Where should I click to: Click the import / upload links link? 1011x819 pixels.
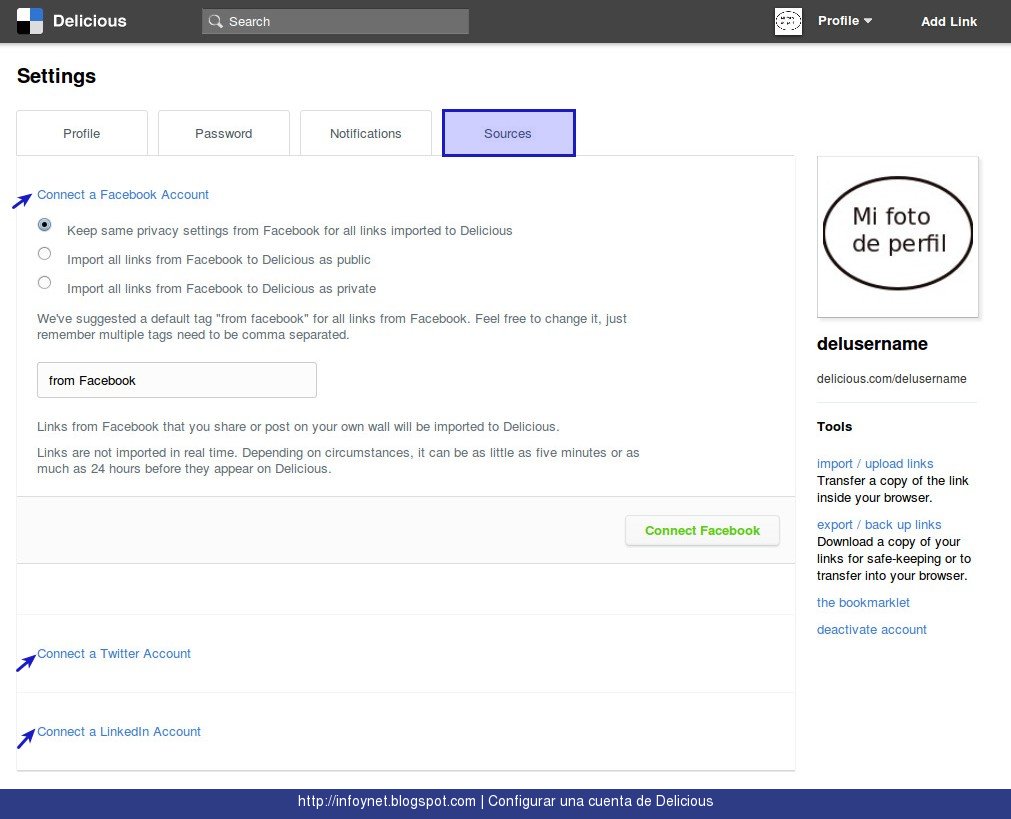pyautogui.click(x=875, y=464)
